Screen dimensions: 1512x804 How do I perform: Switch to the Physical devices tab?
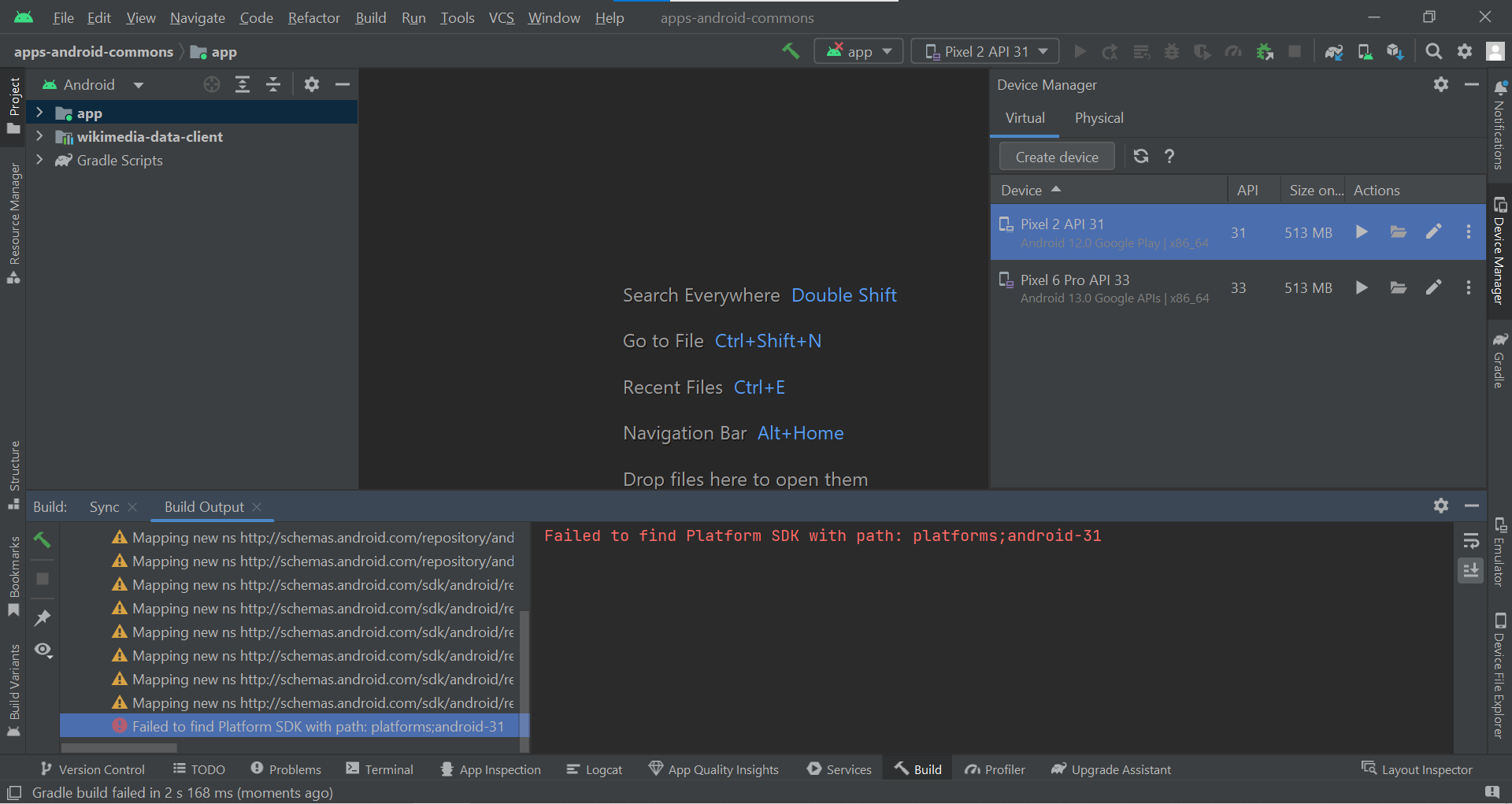1099,118
